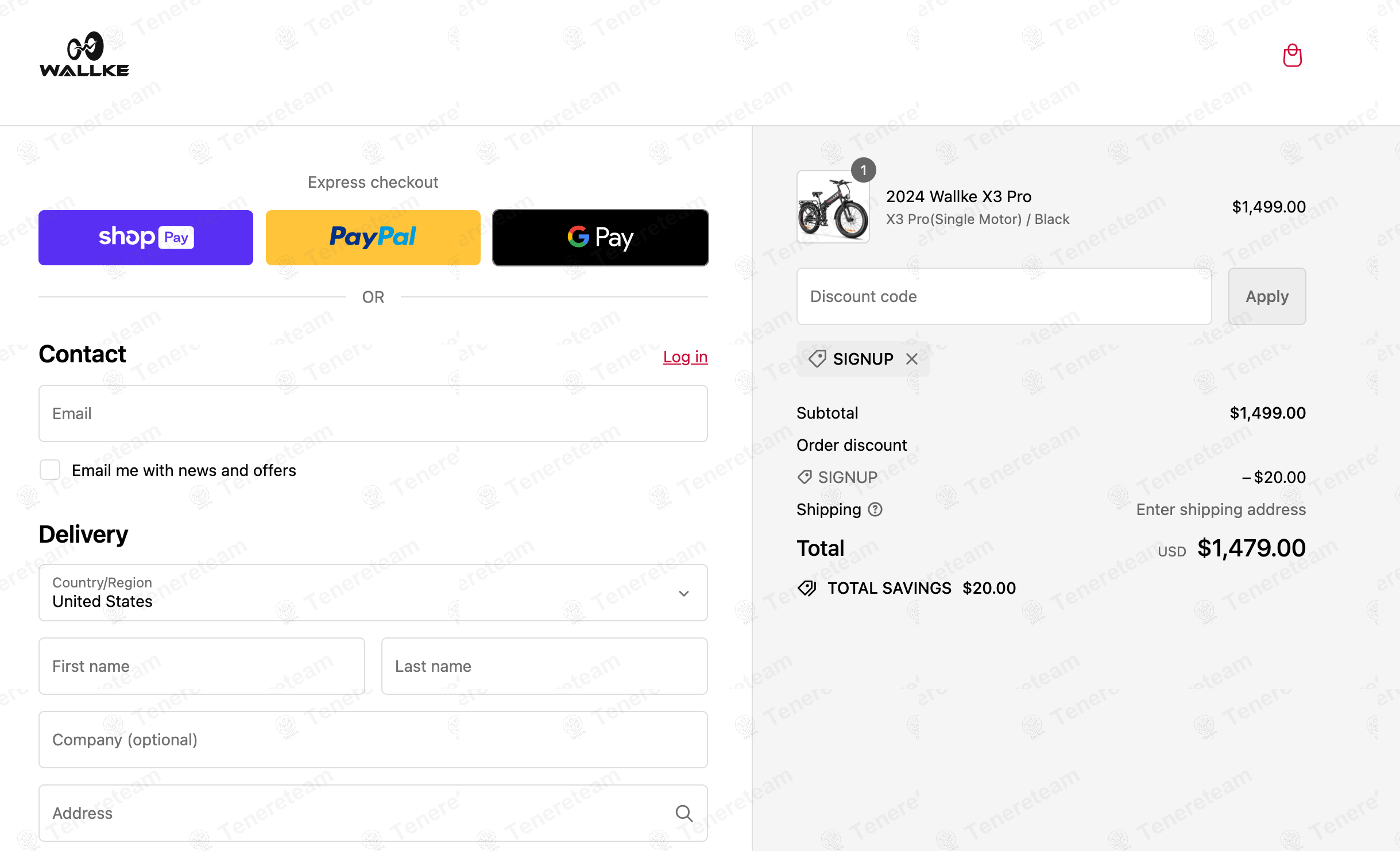Focus the Discount code field

coord(1004,296)
